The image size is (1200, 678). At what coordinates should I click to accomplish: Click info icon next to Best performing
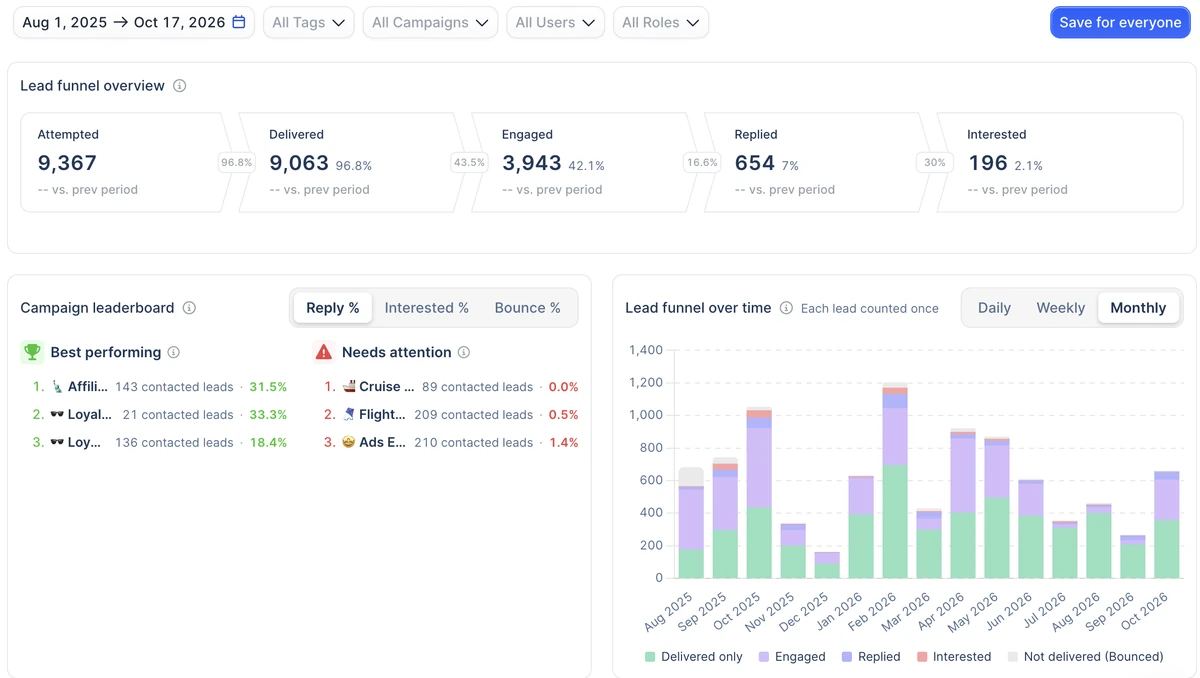coord(174,352)
